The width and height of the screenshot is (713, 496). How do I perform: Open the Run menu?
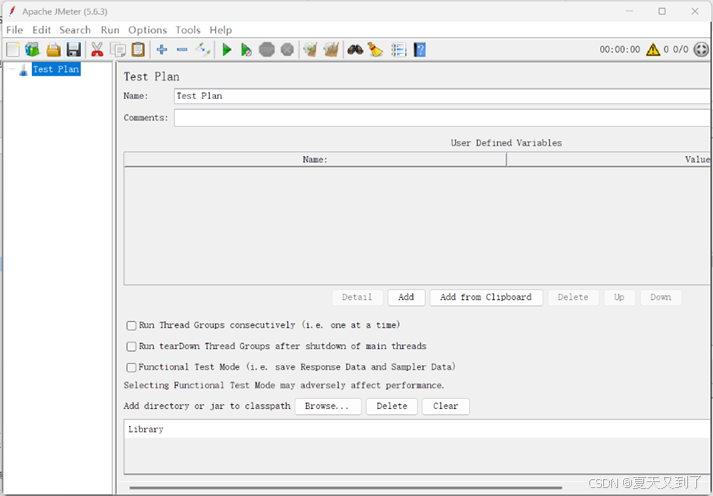point(110,30)
